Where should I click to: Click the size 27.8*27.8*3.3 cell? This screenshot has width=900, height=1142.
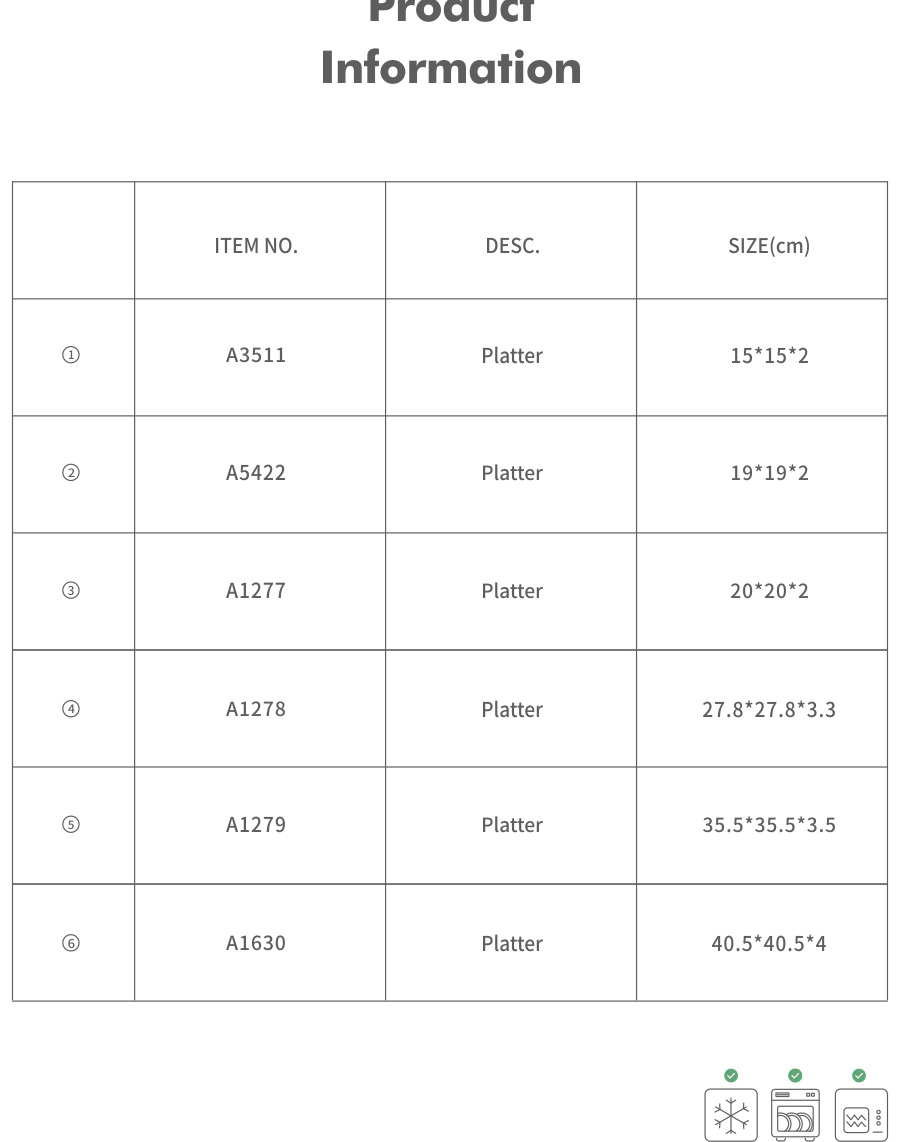[769, 709]
